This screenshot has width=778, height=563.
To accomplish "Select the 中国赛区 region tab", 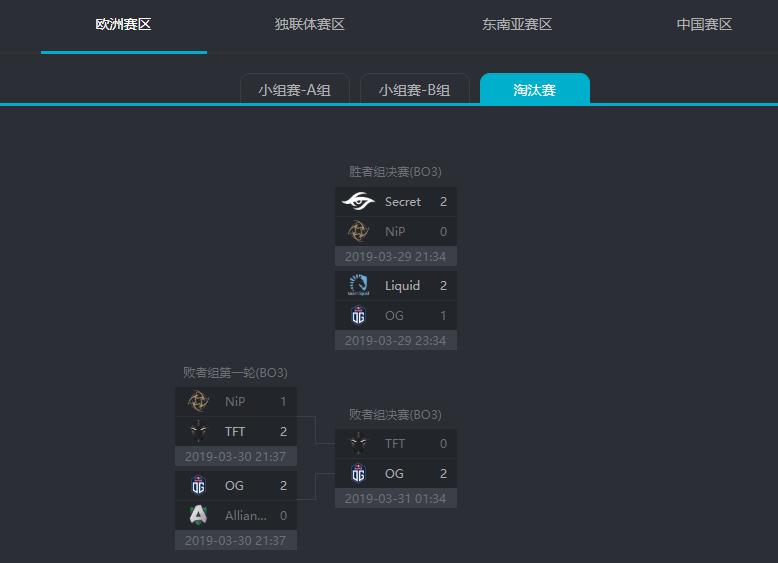I will 704,25.
